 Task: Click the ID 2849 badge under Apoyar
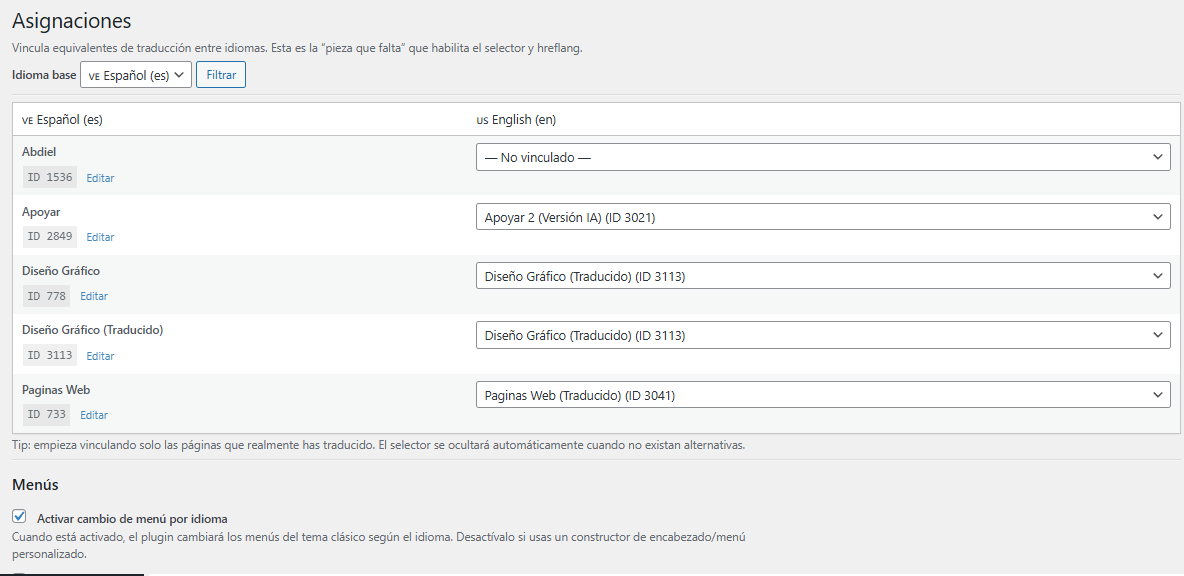tap(49, 236)
